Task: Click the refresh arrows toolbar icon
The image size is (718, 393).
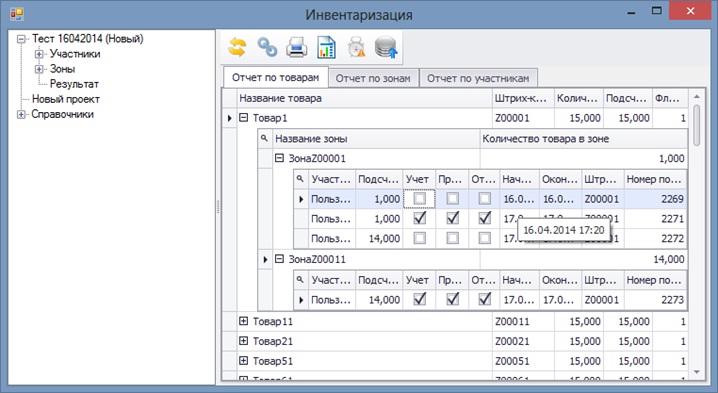Action: [x=237, y=47]
